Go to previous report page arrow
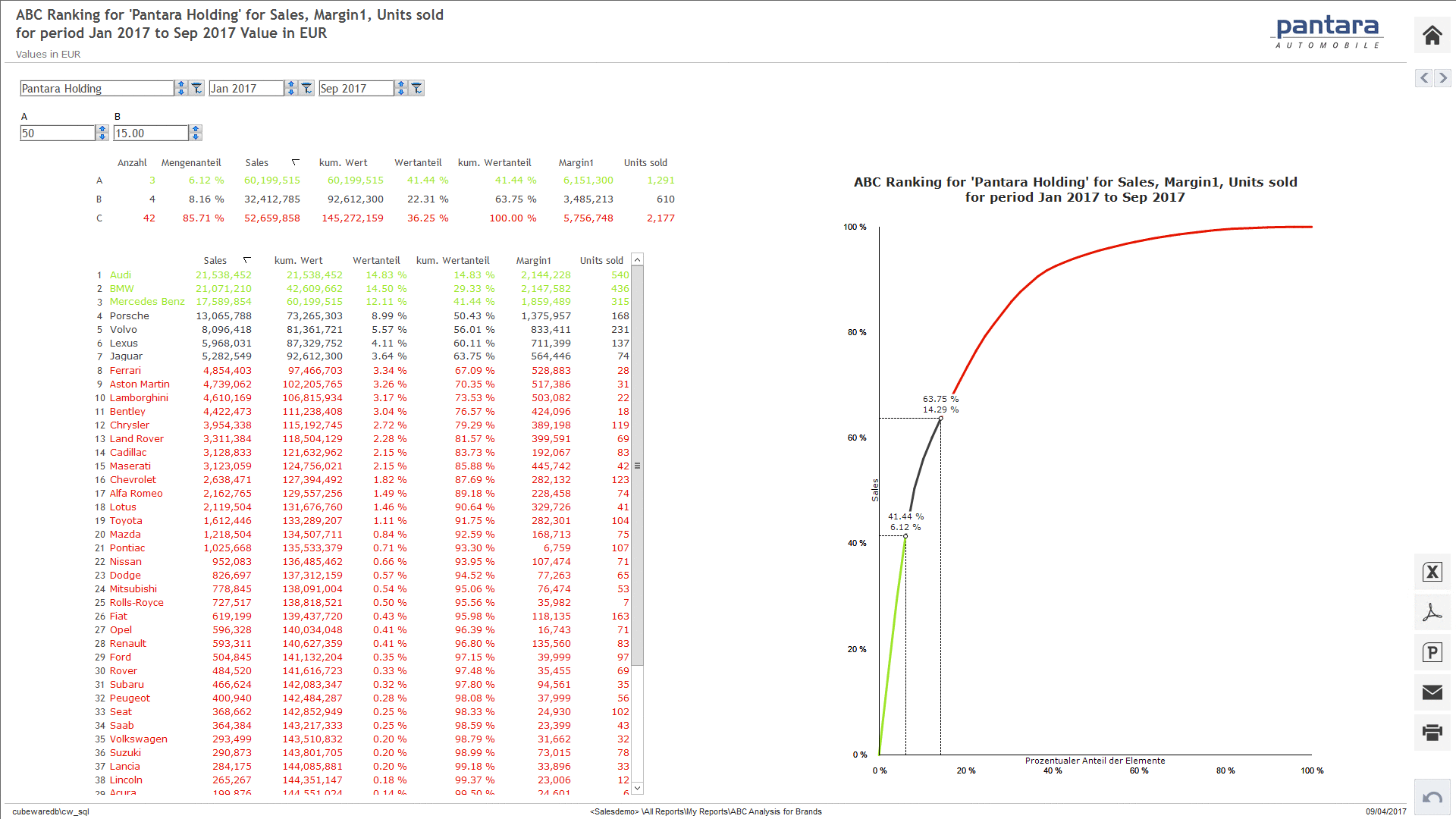The width and height of the screenshot is (1456, 819). coord(1423,78)
